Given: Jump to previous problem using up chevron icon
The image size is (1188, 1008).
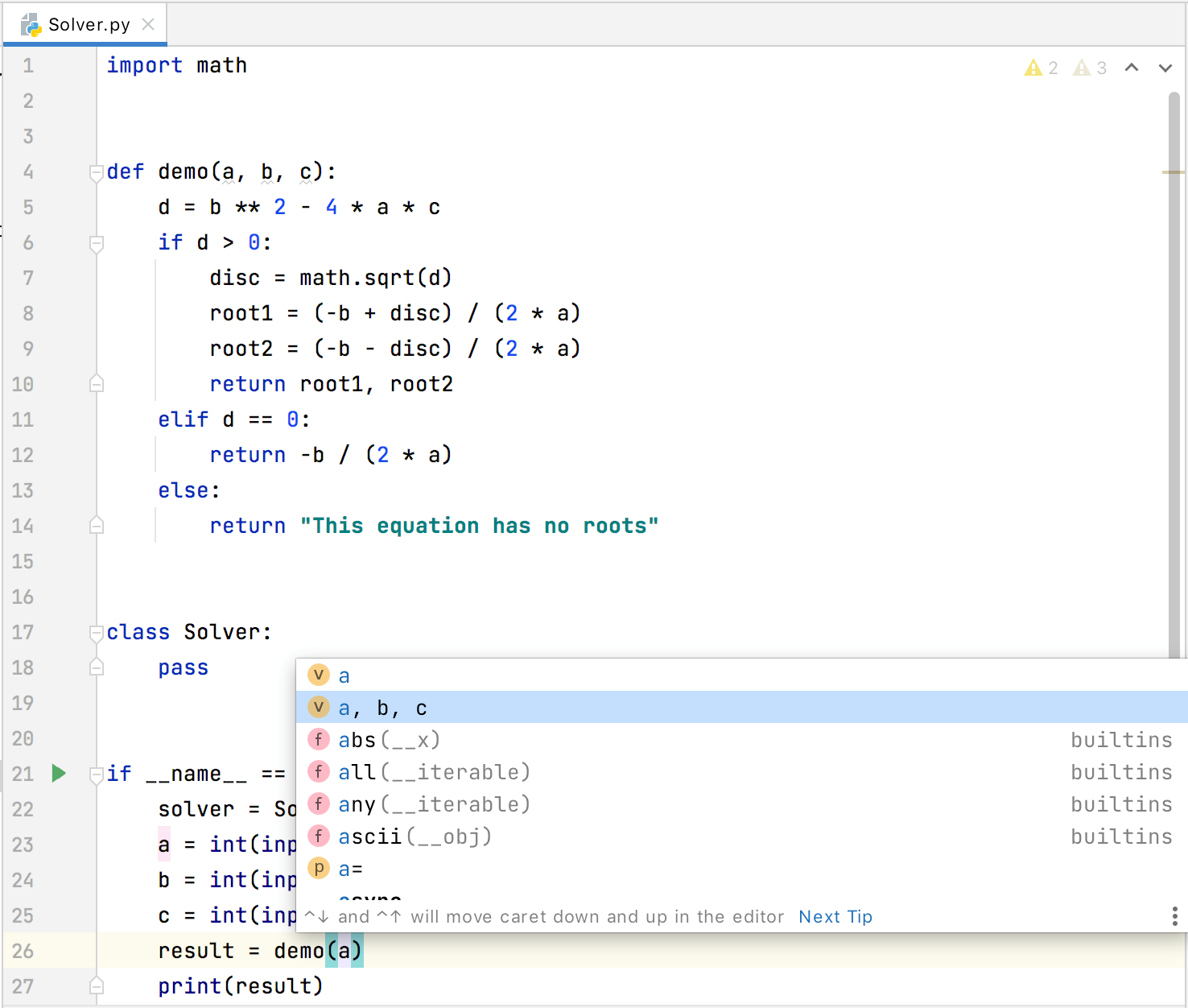Looking at the screenshot, I should point(1132,68).
